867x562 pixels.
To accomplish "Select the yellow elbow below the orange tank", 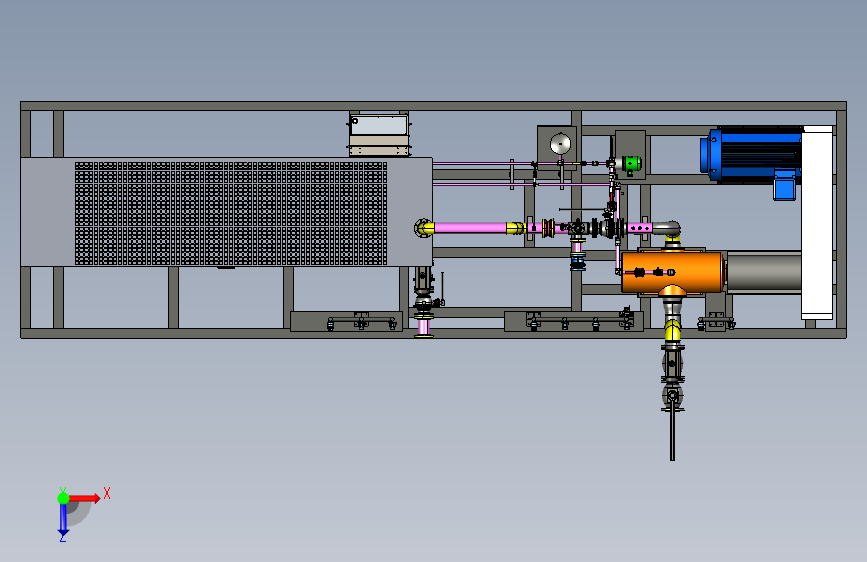I will tap(672, 330).
